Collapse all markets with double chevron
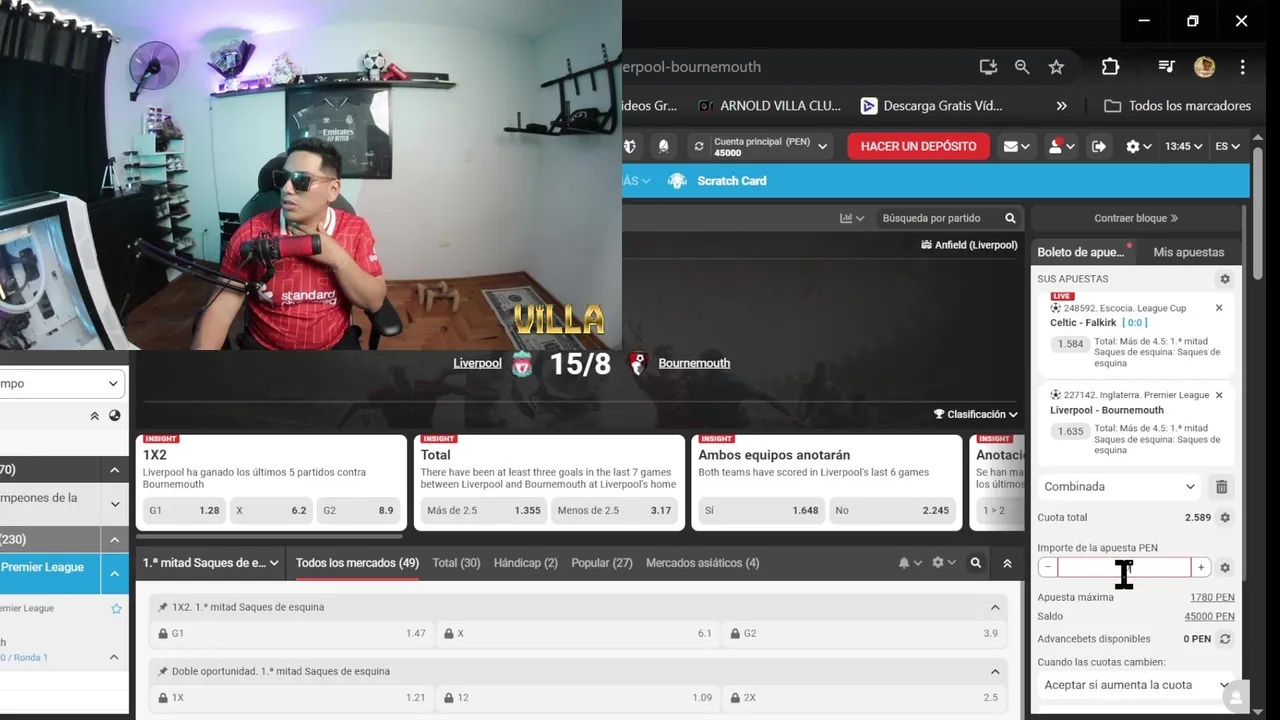This screenshot has height=720, width=1280. pyautogui.click(x=1007, y=563)
